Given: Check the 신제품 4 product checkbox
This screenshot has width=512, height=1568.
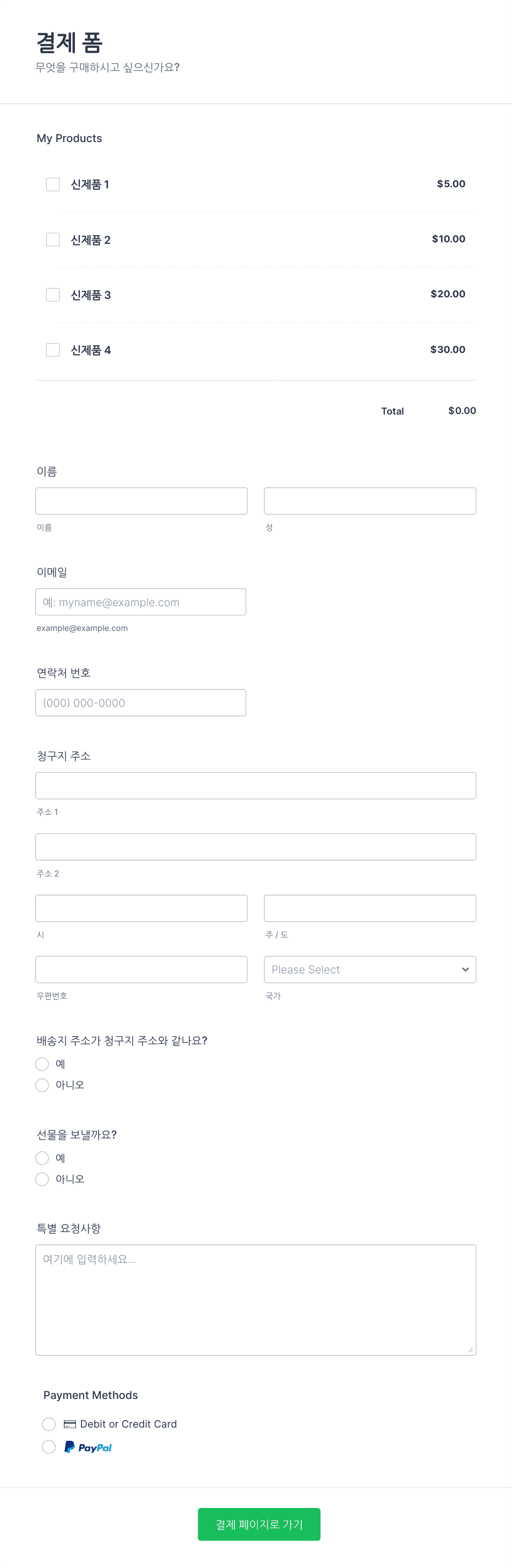Looking at the screenshot, I should click(x=52, y=350).
